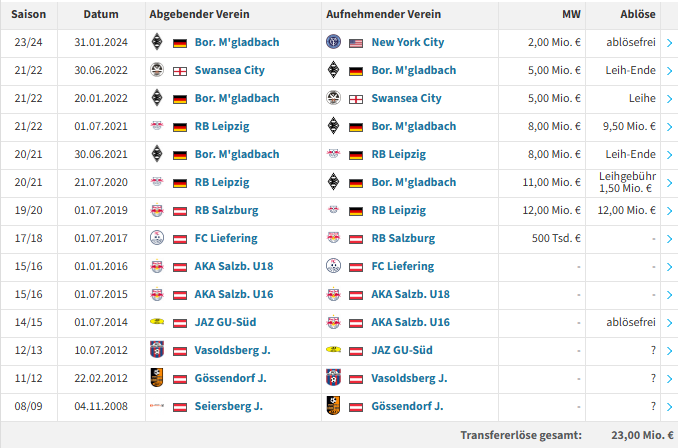The height and width of the screenshot is (448, 678).
Task: Open RB Salzburg link in the 01.07.2019 row
Action: (226, 210)
